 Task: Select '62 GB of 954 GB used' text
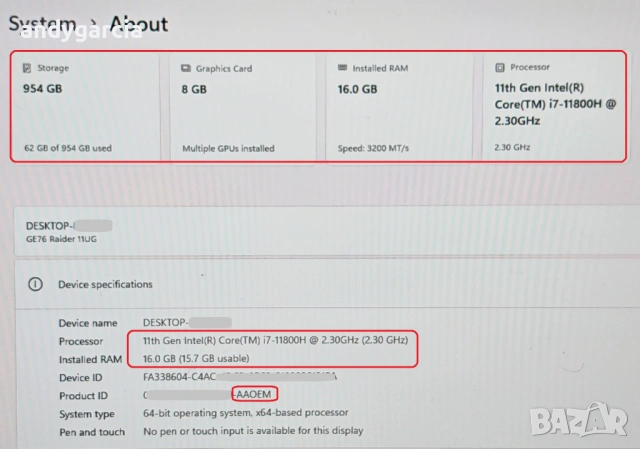68,148
